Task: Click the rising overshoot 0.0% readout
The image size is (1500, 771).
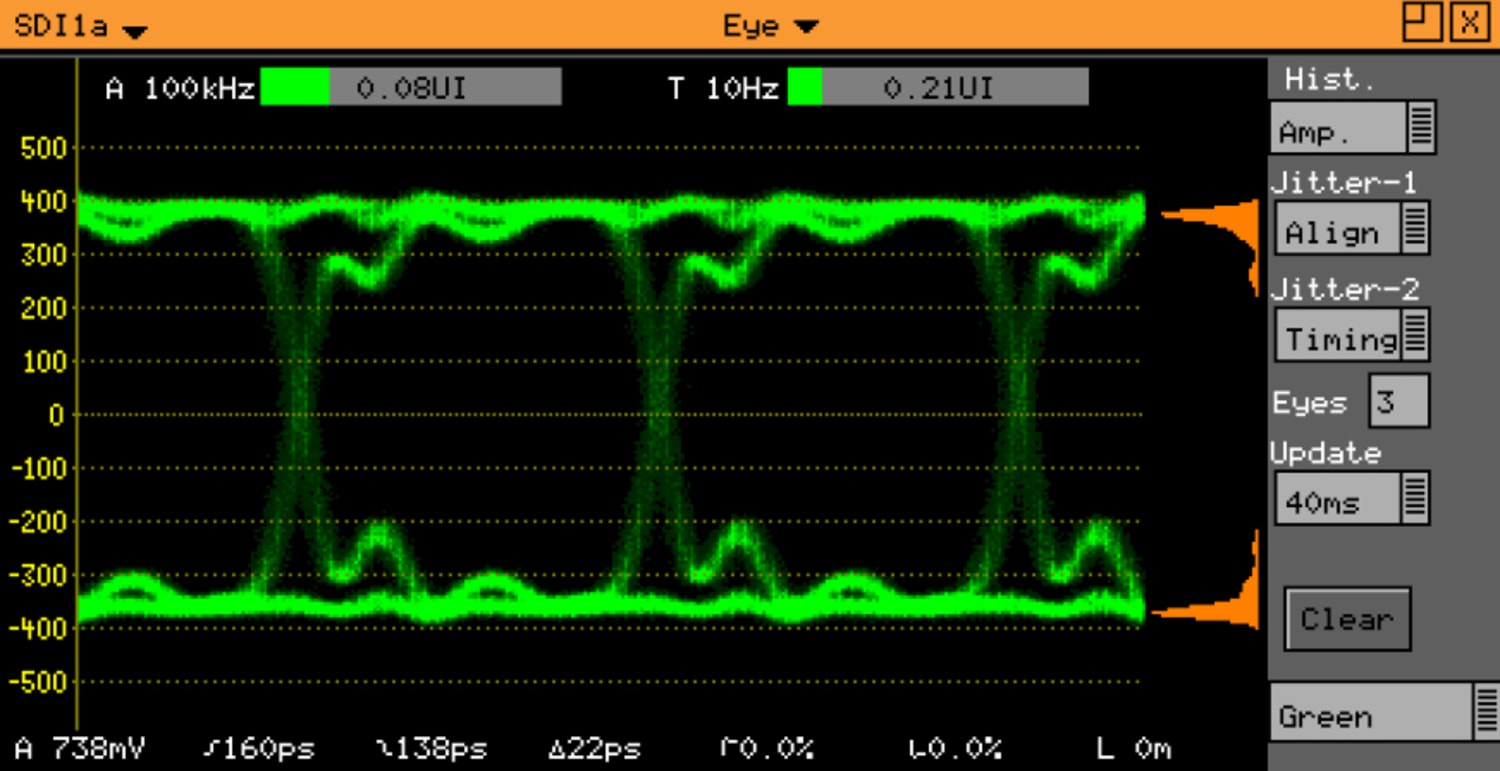Action: point(767,748)
